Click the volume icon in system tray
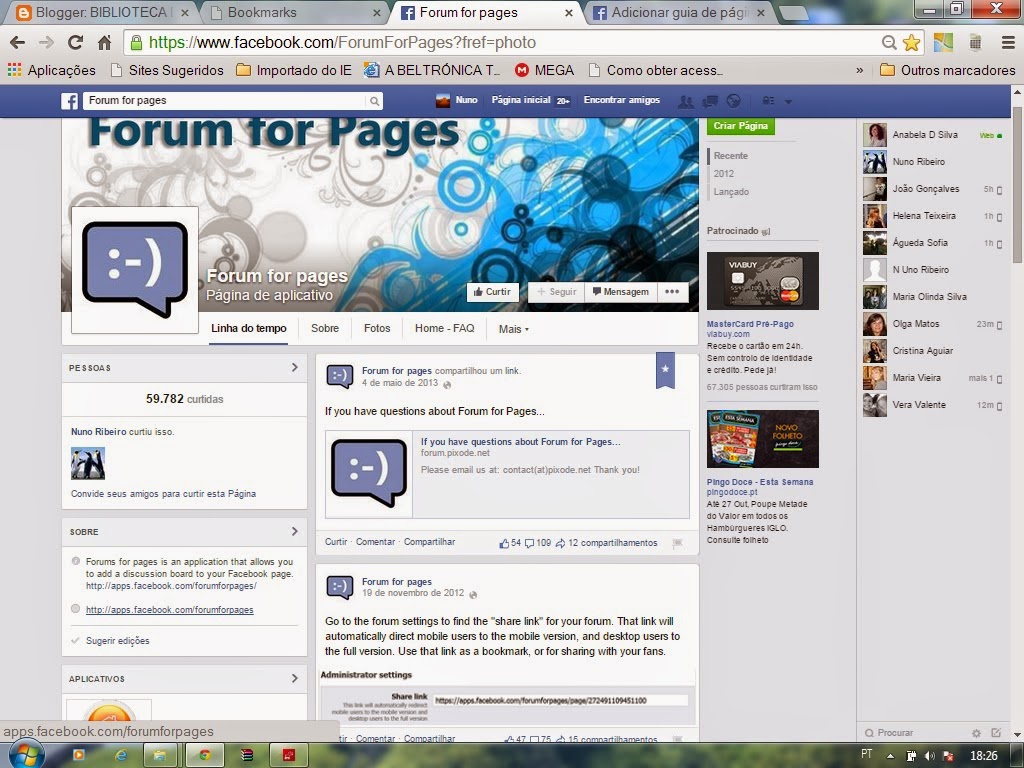Image resolution: width=1024 pixels, height=768 pixels. tap(929, 756)
